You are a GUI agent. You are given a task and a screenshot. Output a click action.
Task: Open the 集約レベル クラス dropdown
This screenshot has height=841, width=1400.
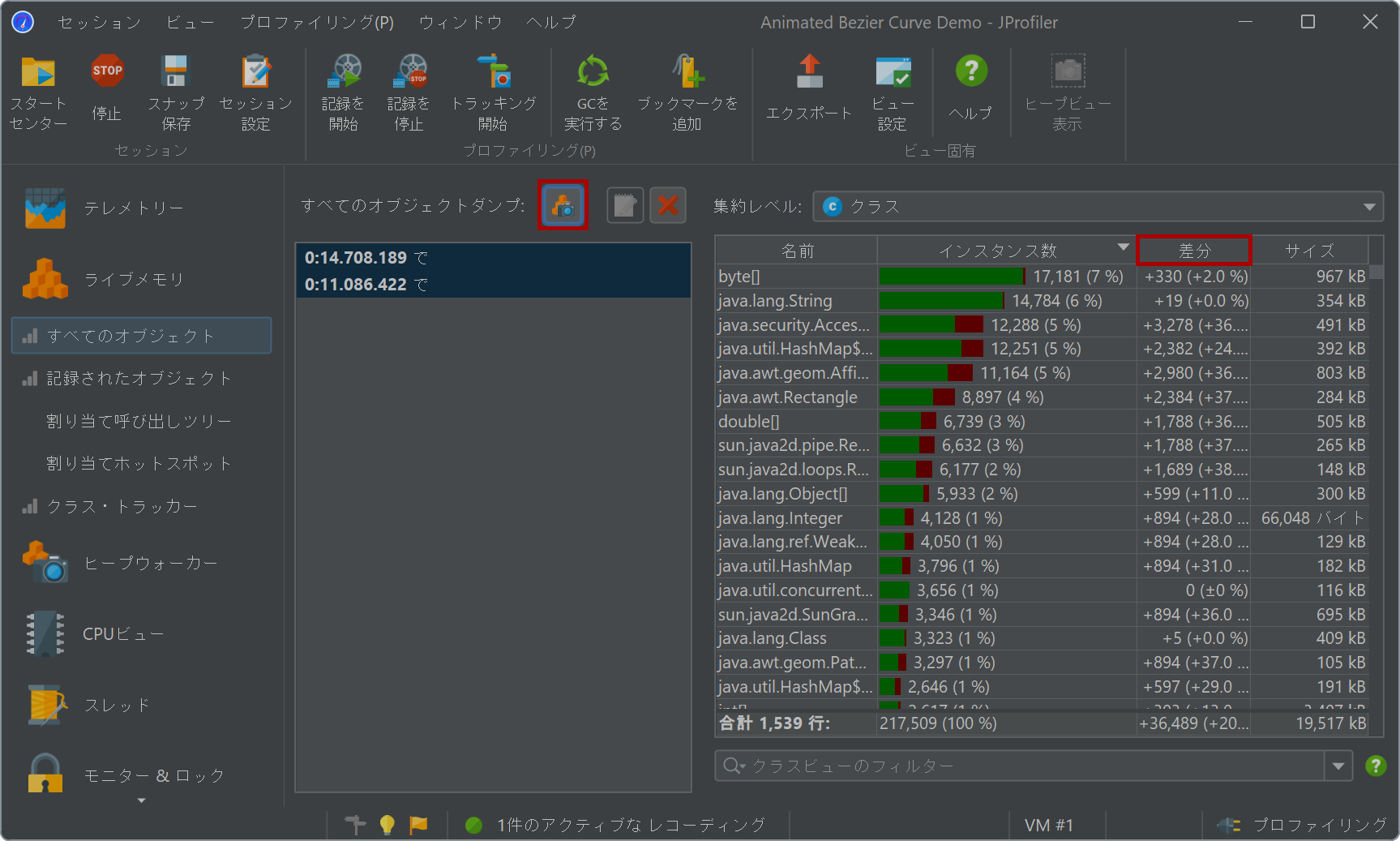[x=1098, y=207]
